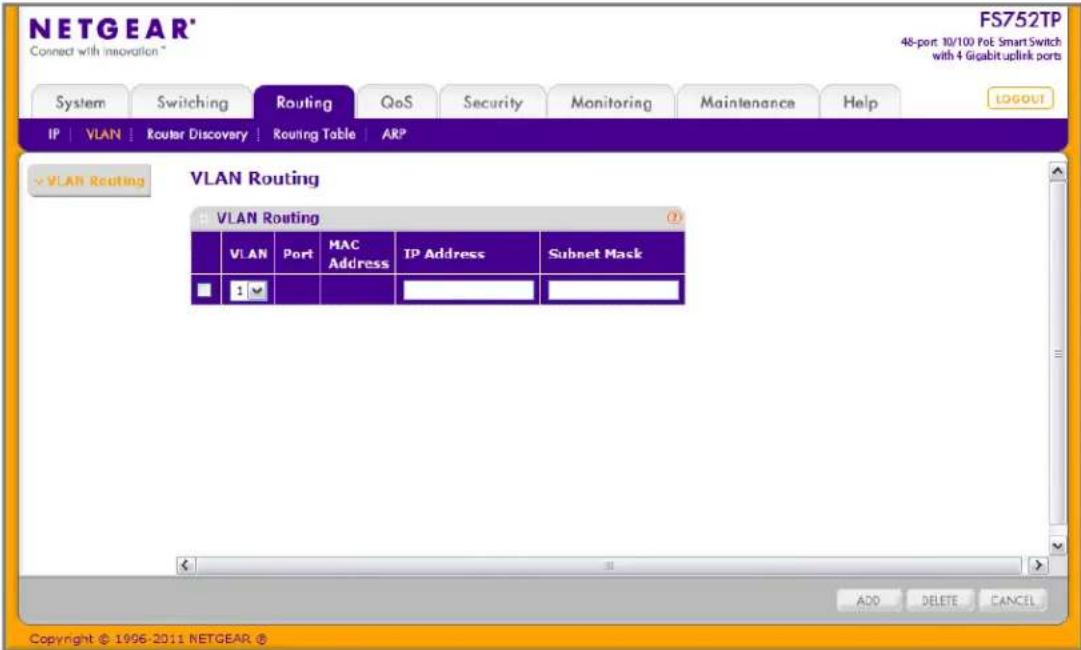This screenshot has width=1081, height=650.
Task: Click the Subnet Mask column header
Action: (612, 254)
